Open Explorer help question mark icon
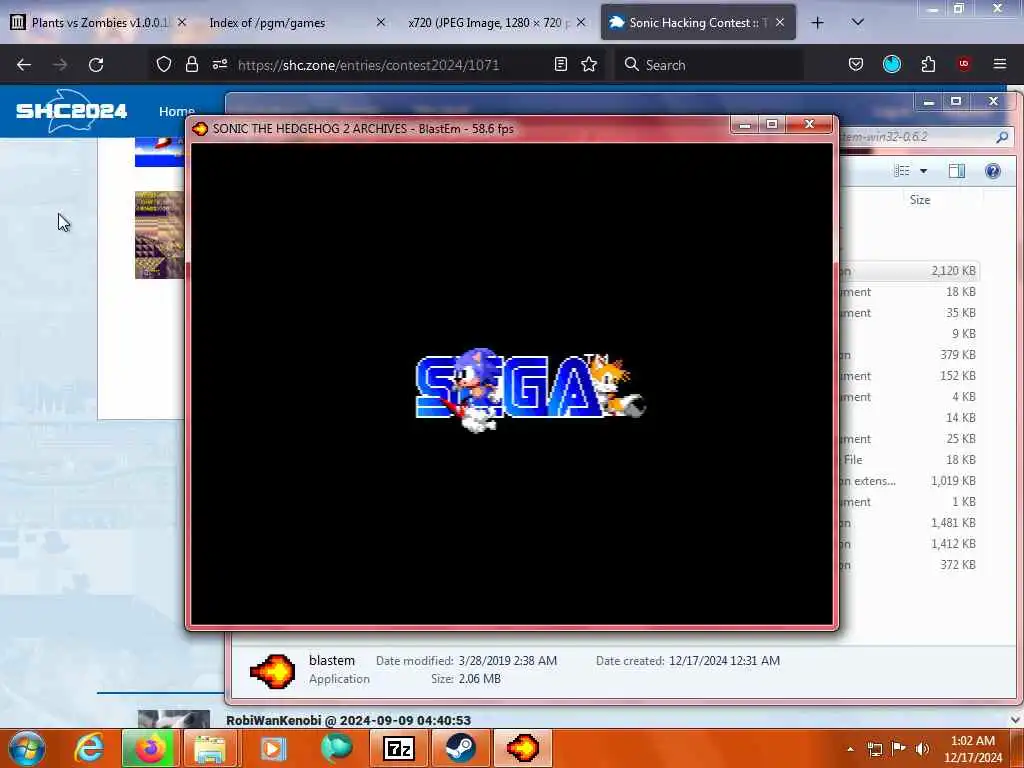Image resolution: width=1024 pixels, height=768 pixels. pos(993,170)
